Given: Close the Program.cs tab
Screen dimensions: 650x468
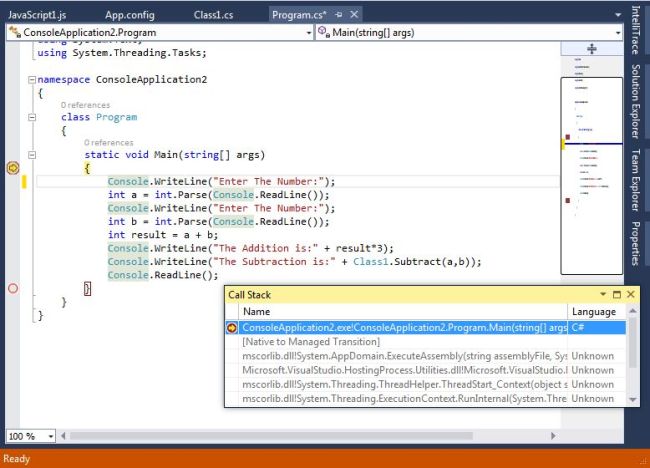Looking at the screenshot, I should coord(354,15).
